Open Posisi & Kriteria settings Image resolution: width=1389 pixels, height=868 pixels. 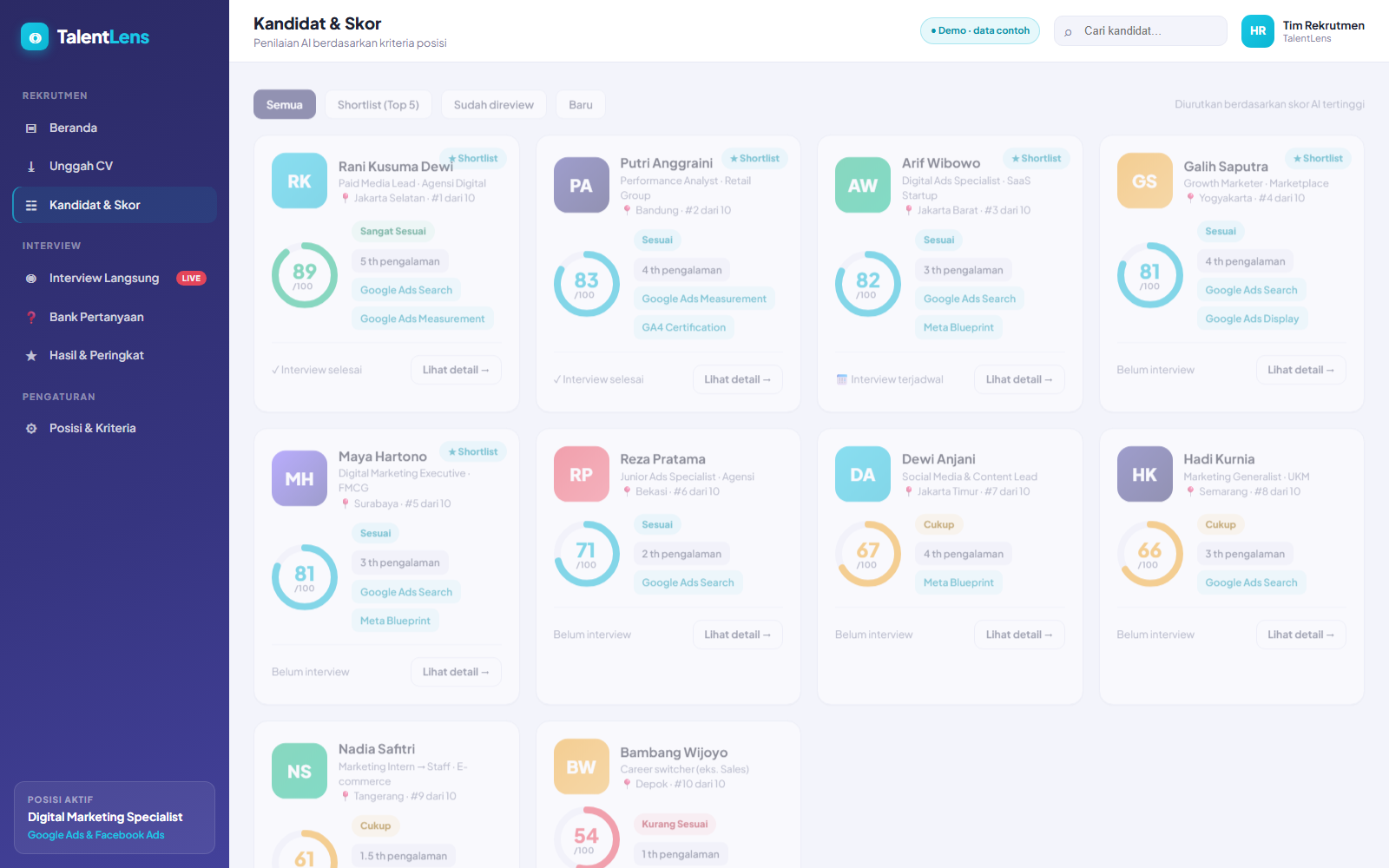coord(115,428)
